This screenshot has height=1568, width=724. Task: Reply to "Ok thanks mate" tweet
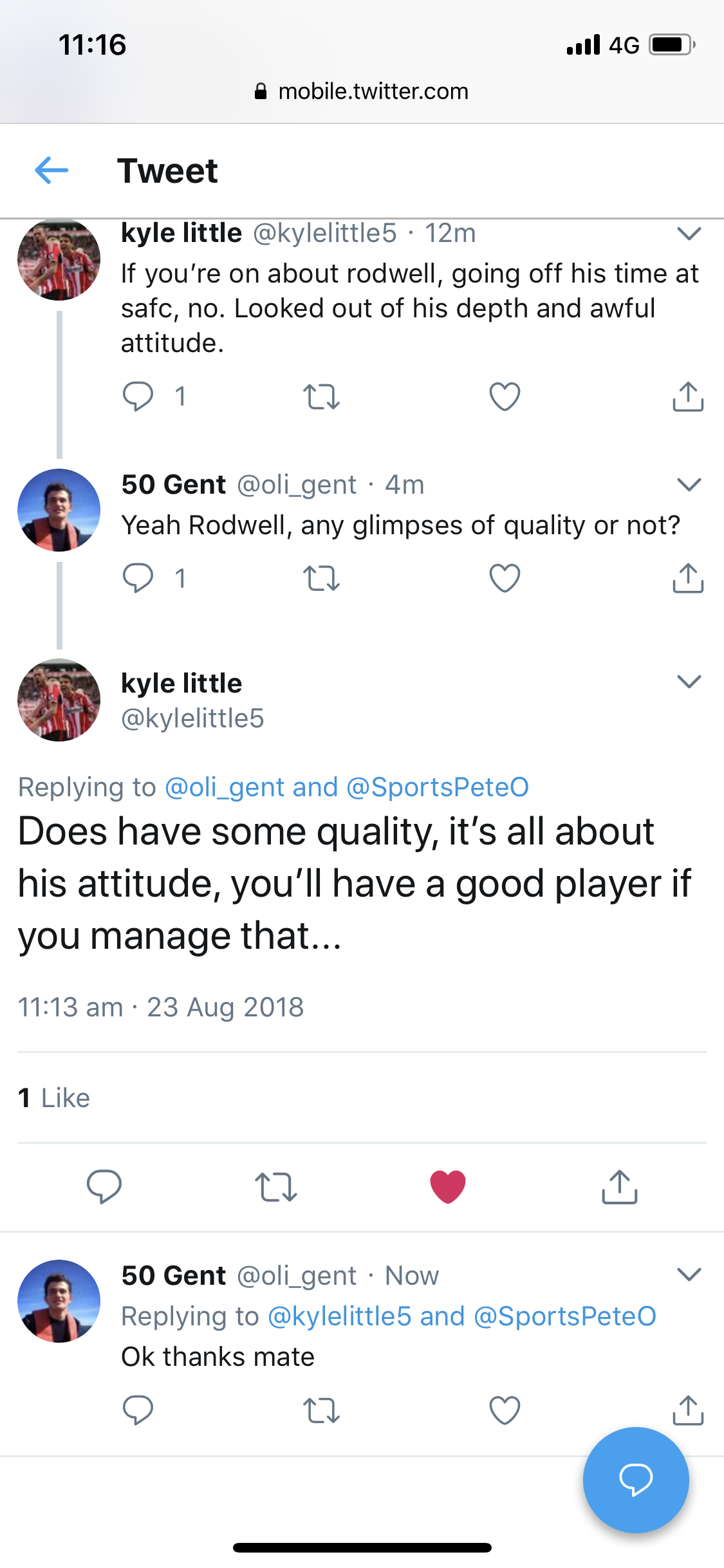pyautogui.click(x=138, y=1410)
